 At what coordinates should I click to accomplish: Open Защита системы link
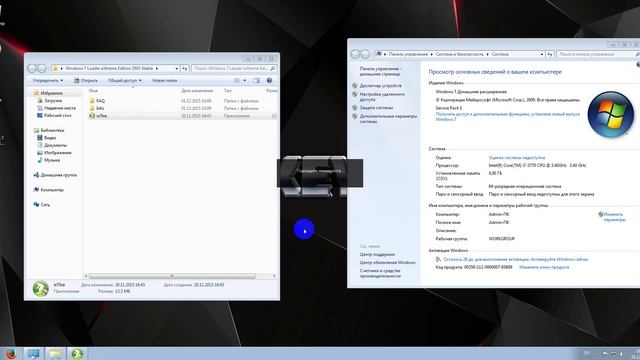[376, 108]
